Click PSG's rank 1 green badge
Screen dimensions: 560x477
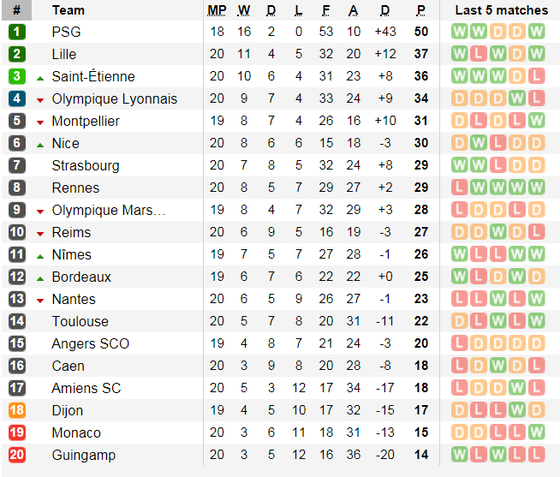pos(17,32)
